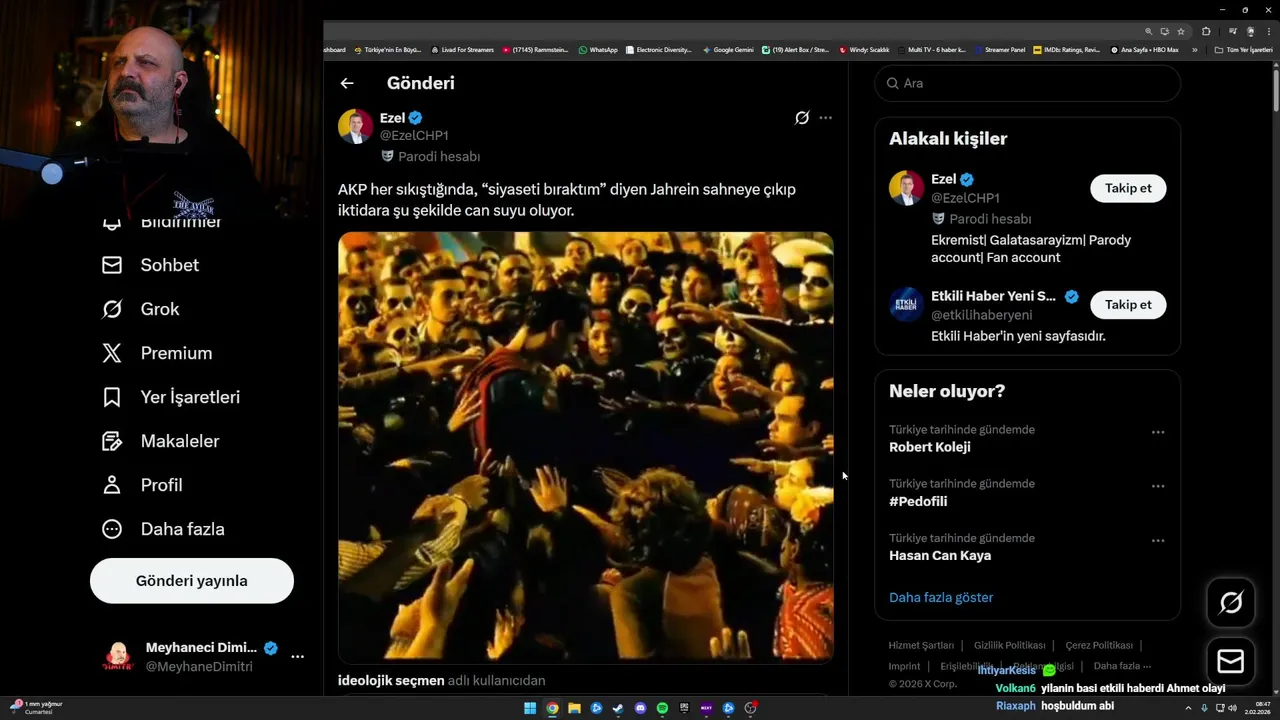
Task: Open Premium in the sidebar
Action: pyautogui.click(x=157, y=353)
